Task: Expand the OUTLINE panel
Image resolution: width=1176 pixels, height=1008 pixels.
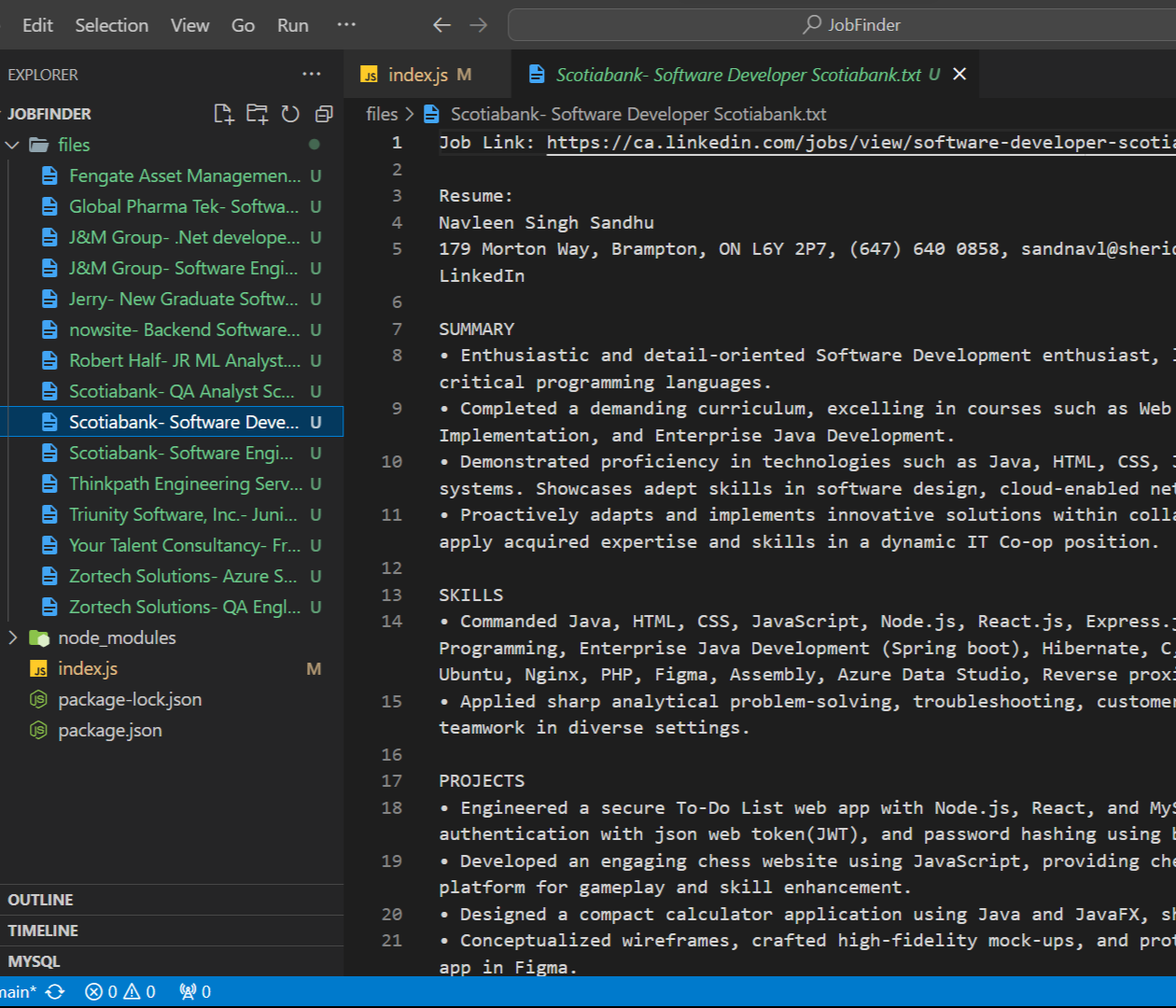Action: point(172,900)
